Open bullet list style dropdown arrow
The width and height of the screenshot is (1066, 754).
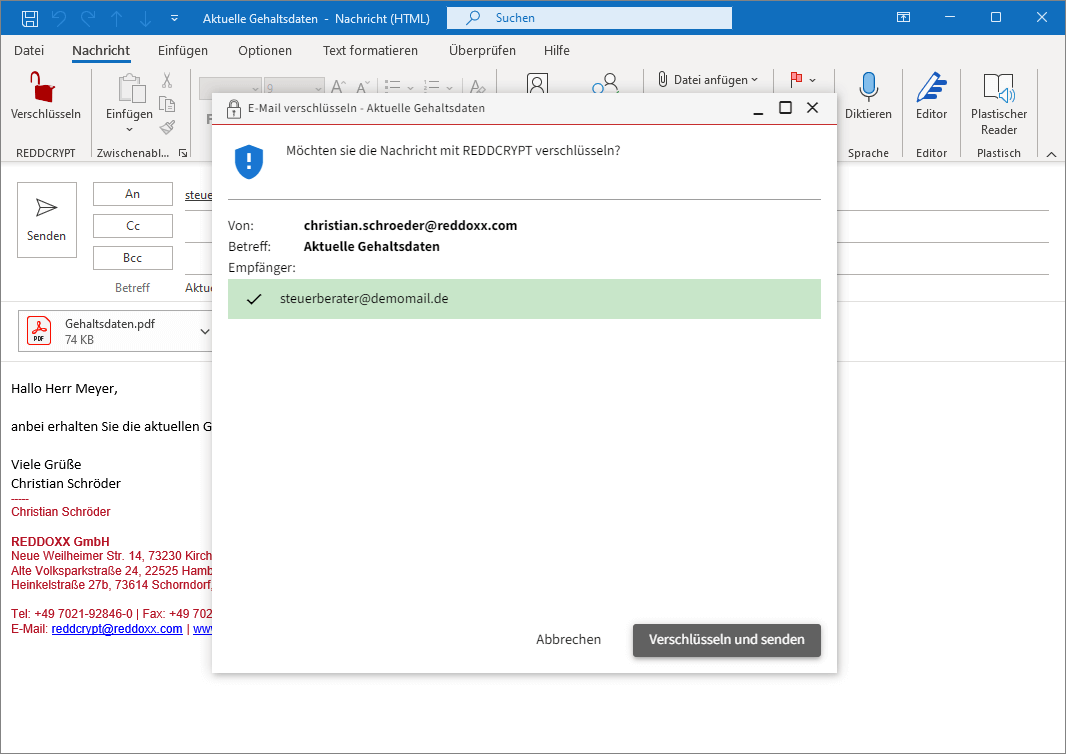coord(410,88)
